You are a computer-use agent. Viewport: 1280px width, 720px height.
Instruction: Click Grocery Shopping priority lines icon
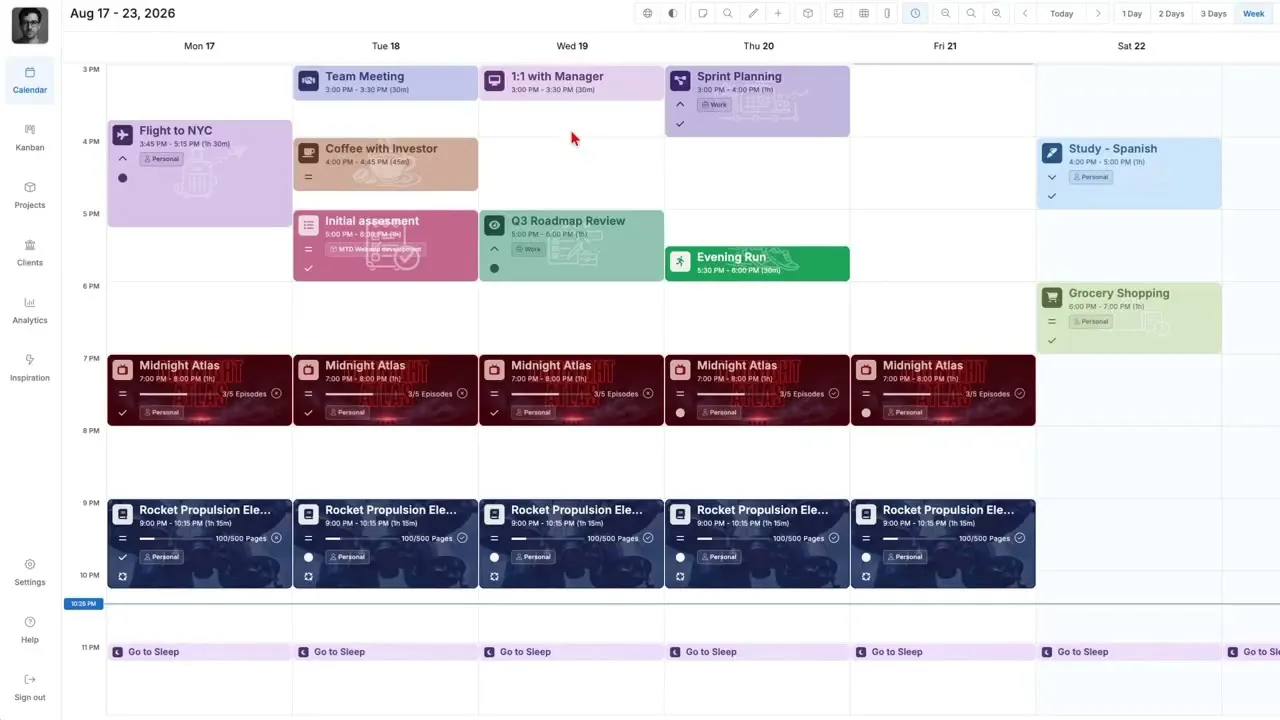coord(1052,322)
